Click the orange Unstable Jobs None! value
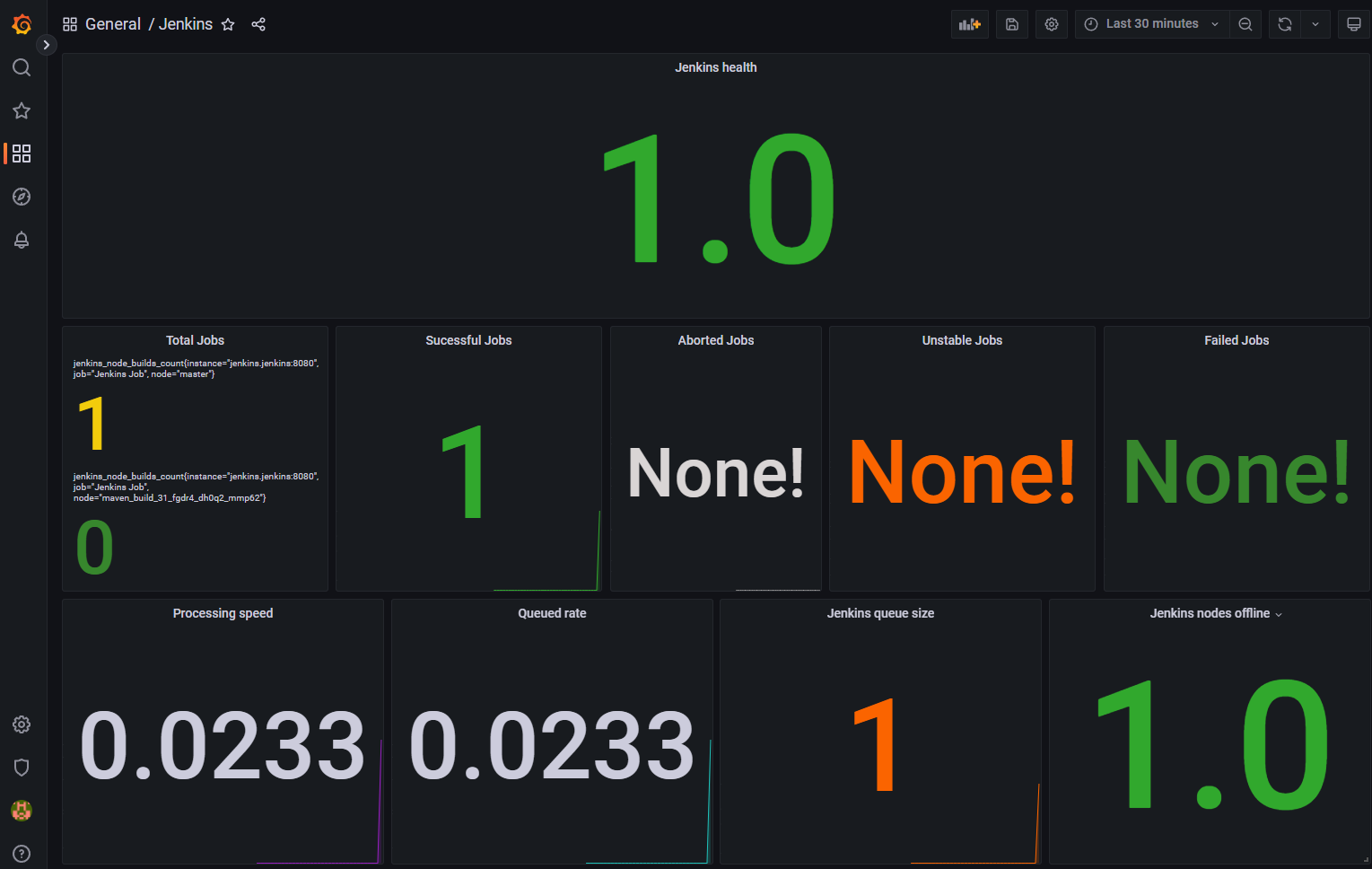 coord(962,472)
